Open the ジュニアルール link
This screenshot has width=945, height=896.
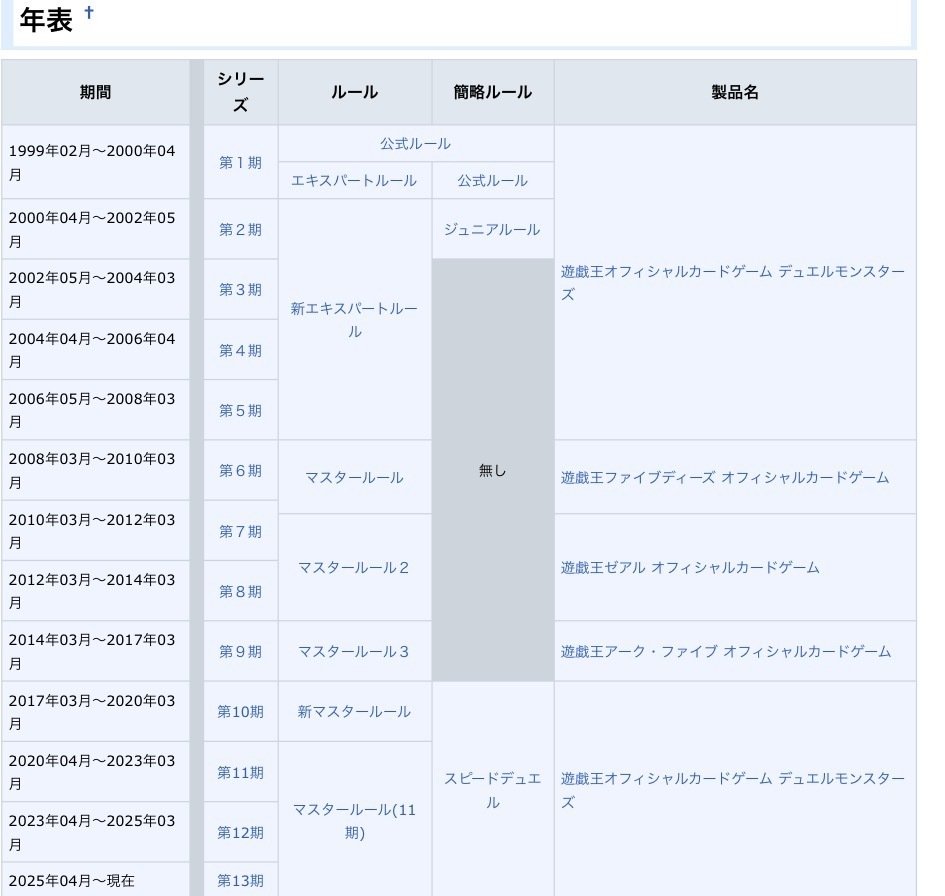pos(492,228)
